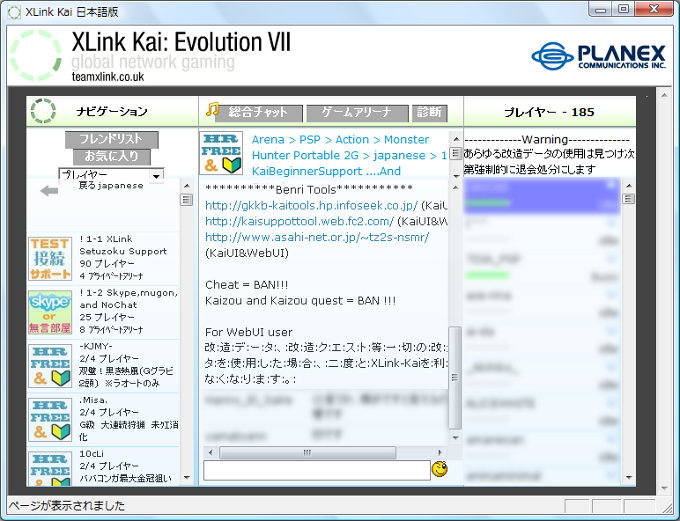The width and height of the screenshot is (680, 521).
Task: Open the 診断 diagnostics tab
Action: tap(429, 113)
